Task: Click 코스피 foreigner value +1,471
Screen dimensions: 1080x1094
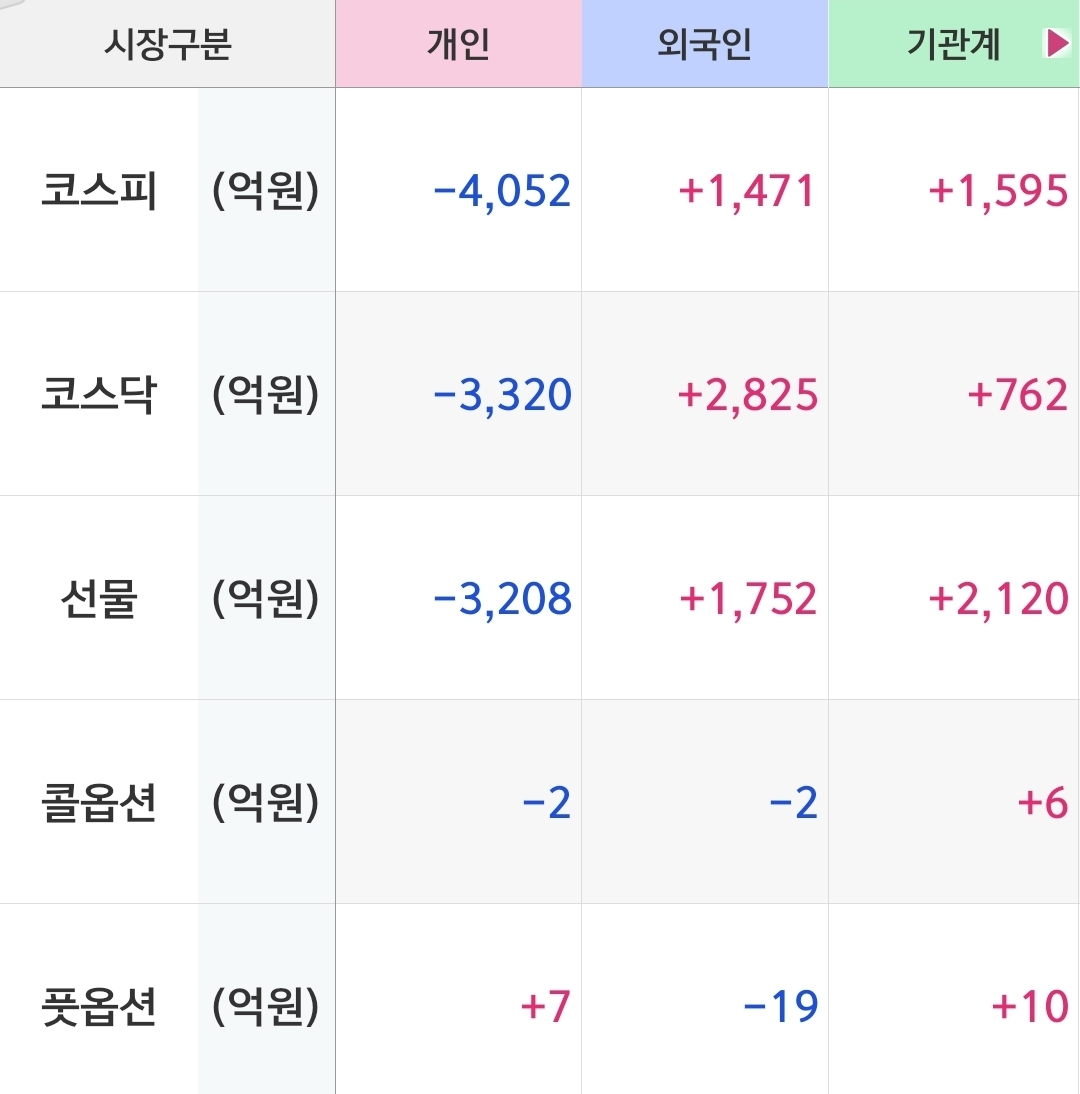Action: pos(747,190)
